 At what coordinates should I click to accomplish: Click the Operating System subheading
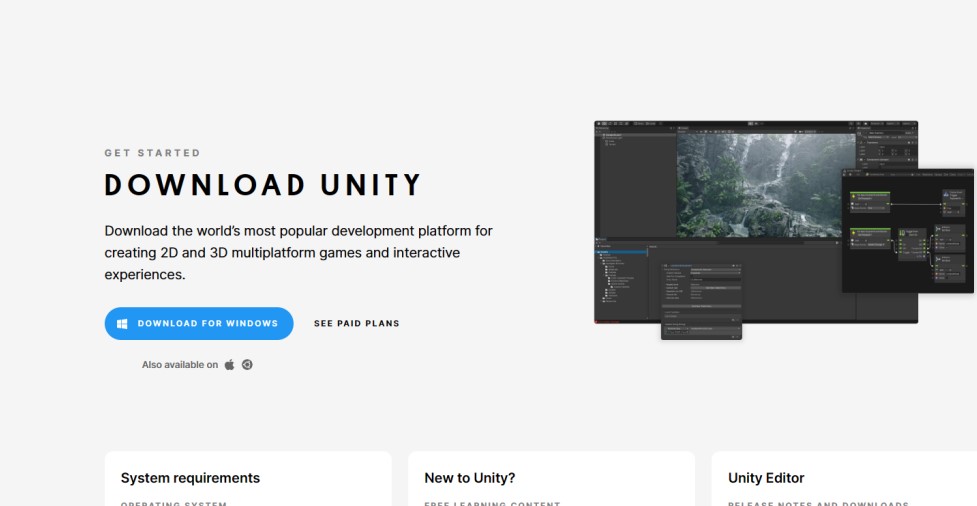click(x=174, y=503)
